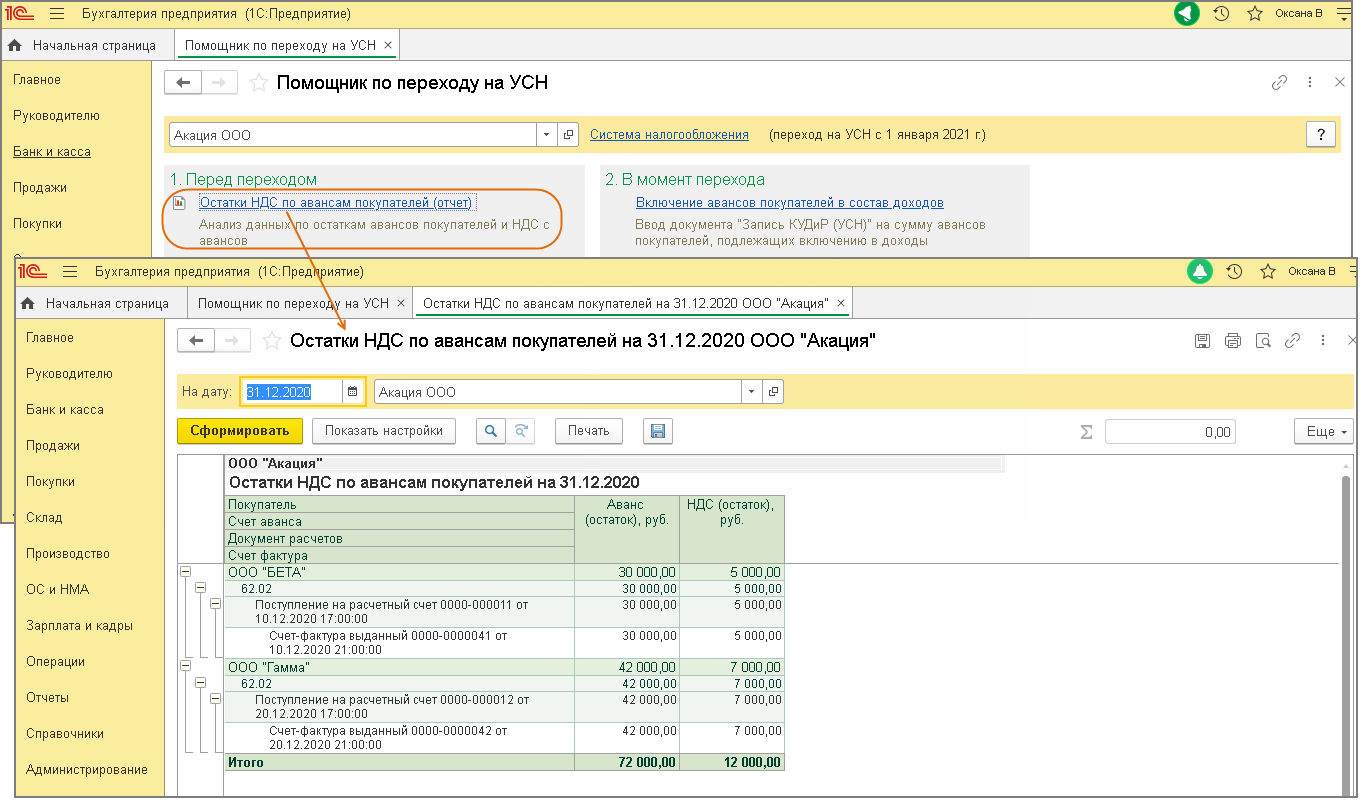Open three-dots menu in assistant window

click(1309, 83)
